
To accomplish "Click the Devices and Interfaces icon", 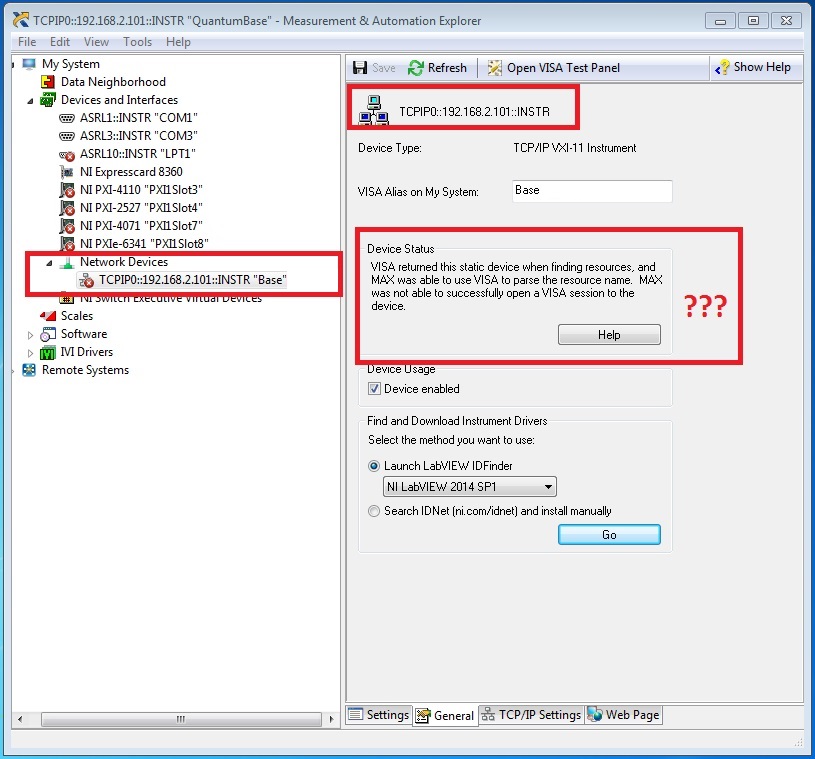I will coord(48,99).
